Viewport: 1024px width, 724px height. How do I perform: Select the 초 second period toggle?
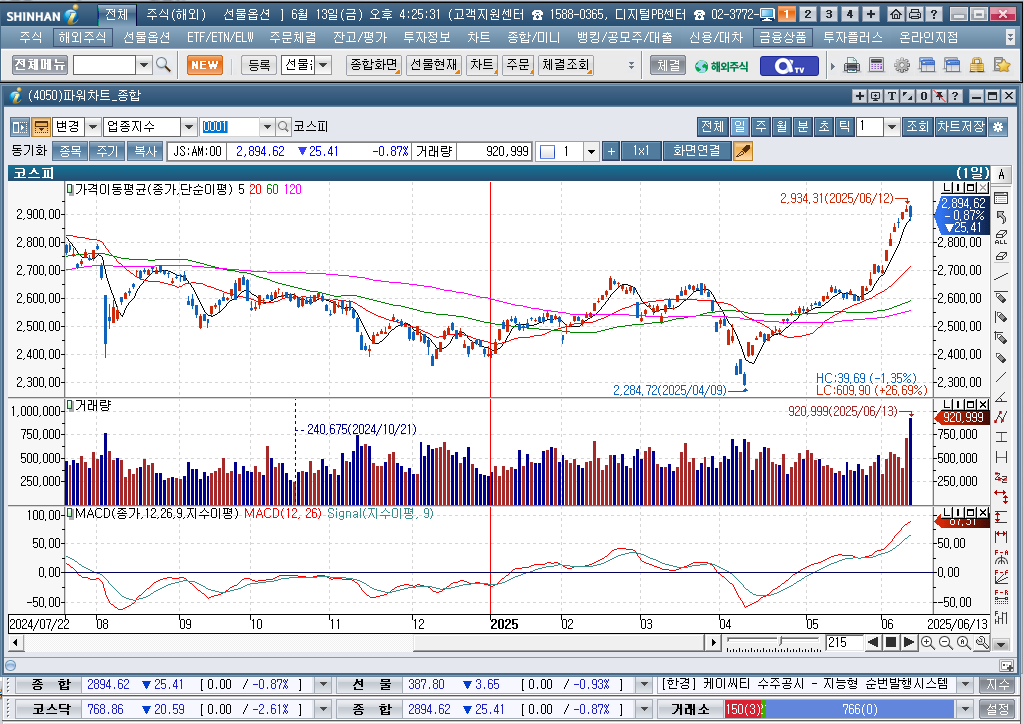[824, 127]
